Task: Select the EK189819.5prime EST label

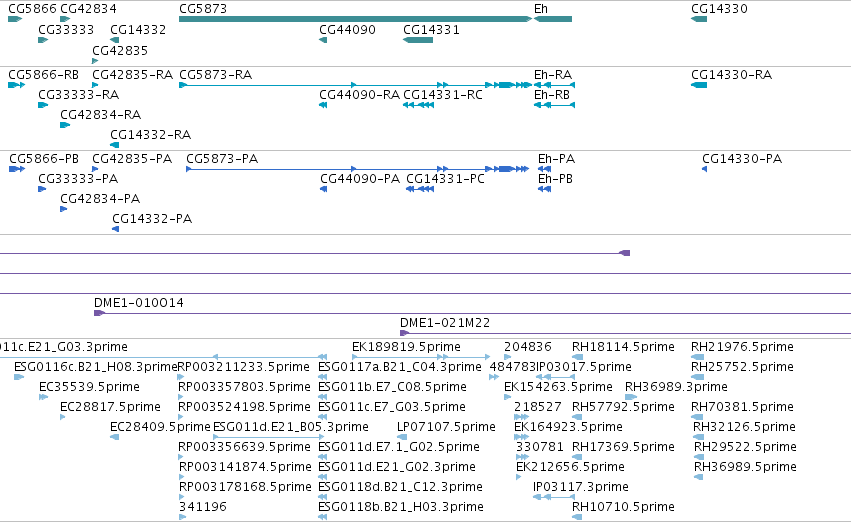Action: 406,347
